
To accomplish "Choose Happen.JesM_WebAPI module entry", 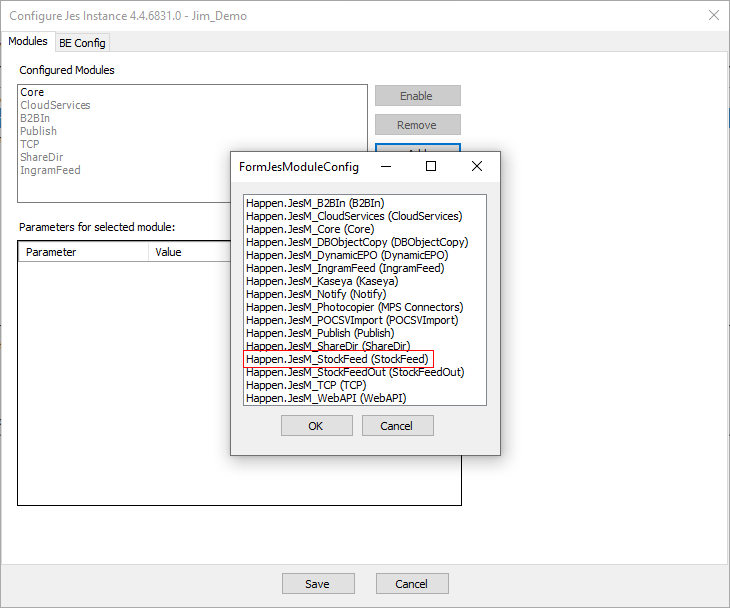I will tap(326, 398).
